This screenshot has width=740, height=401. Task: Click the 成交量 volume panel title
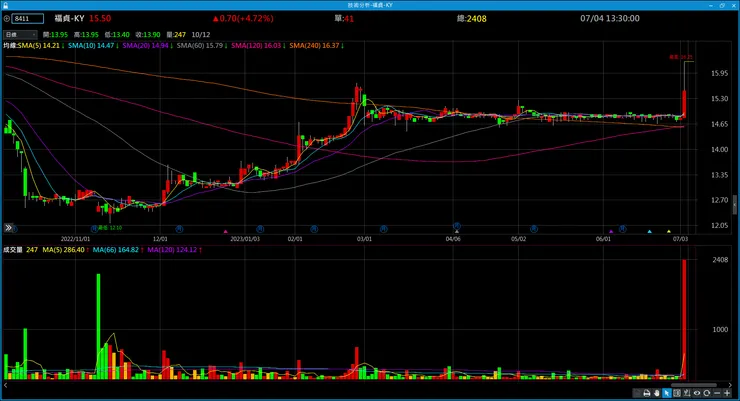point(13,250)
